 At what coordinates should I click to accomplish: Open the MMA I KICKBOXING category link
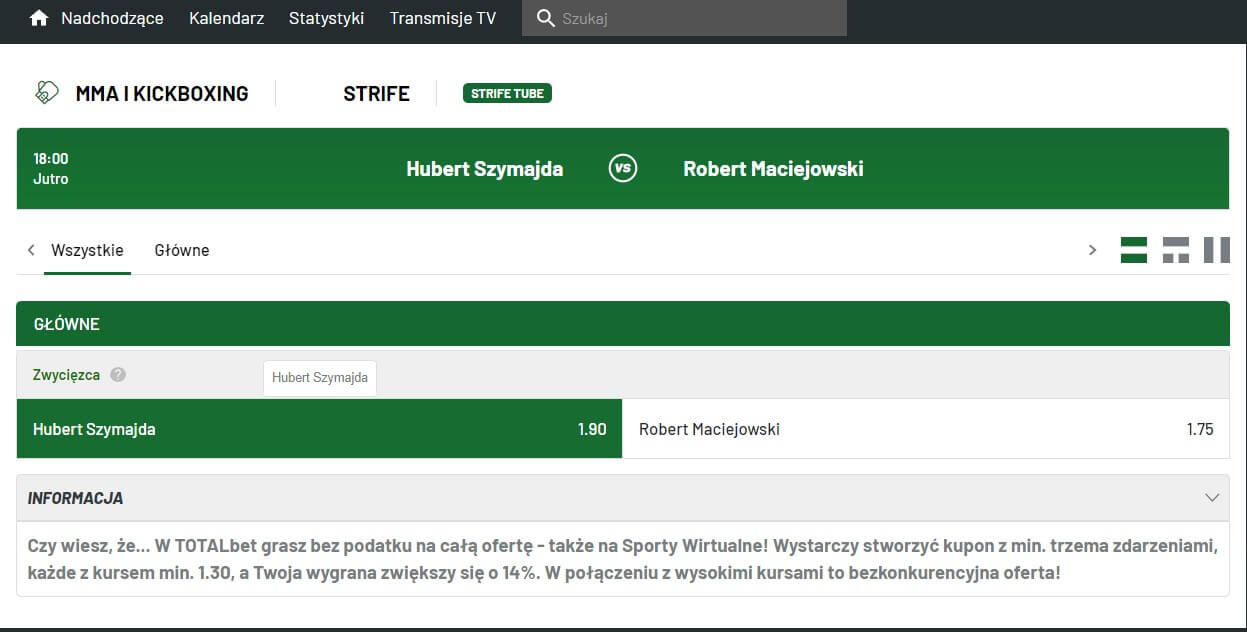[x=162, y=93]
